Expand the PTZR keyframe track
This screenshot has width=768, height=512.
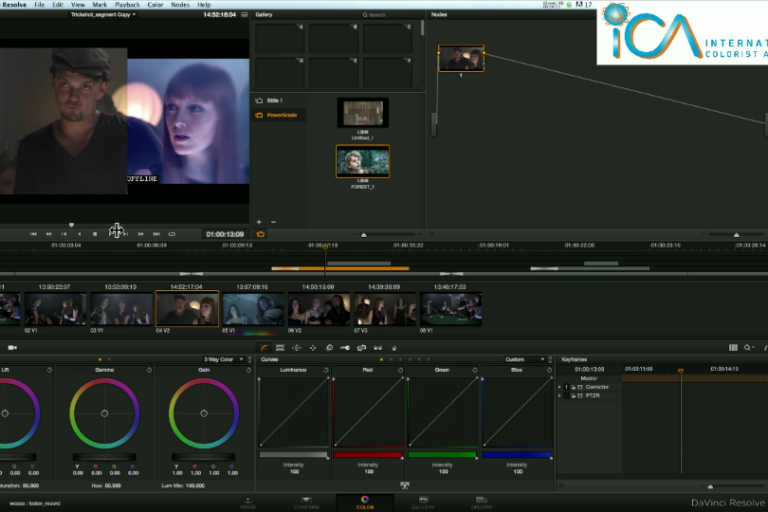[x=559, y=395]
